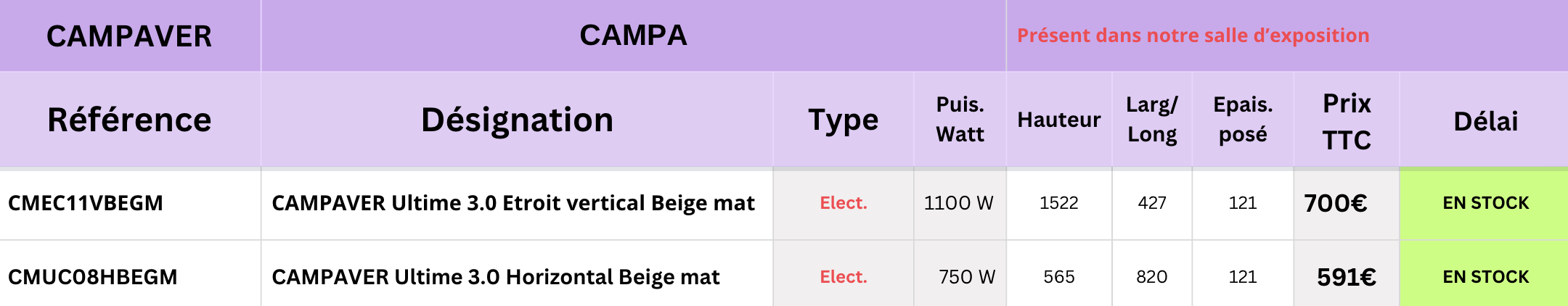Select the Prix TTC column header
This screenshot has width=1568, height=306.
pos(1347,121)
